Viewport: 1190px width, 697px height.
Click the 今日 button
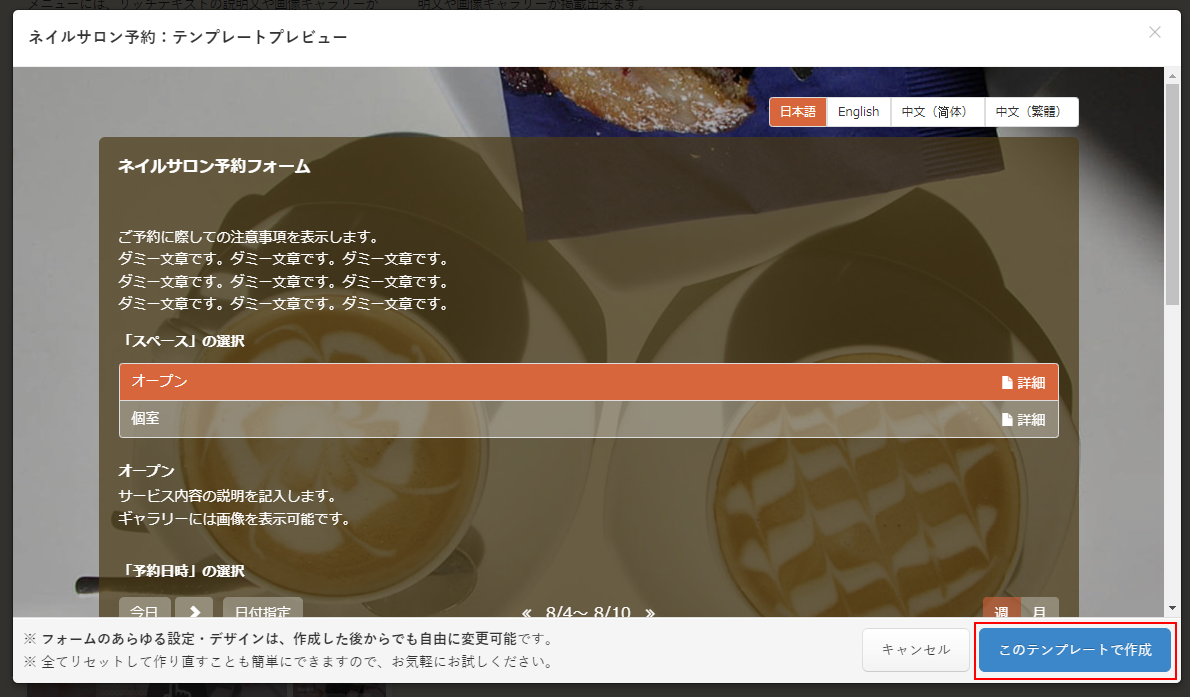145,610
